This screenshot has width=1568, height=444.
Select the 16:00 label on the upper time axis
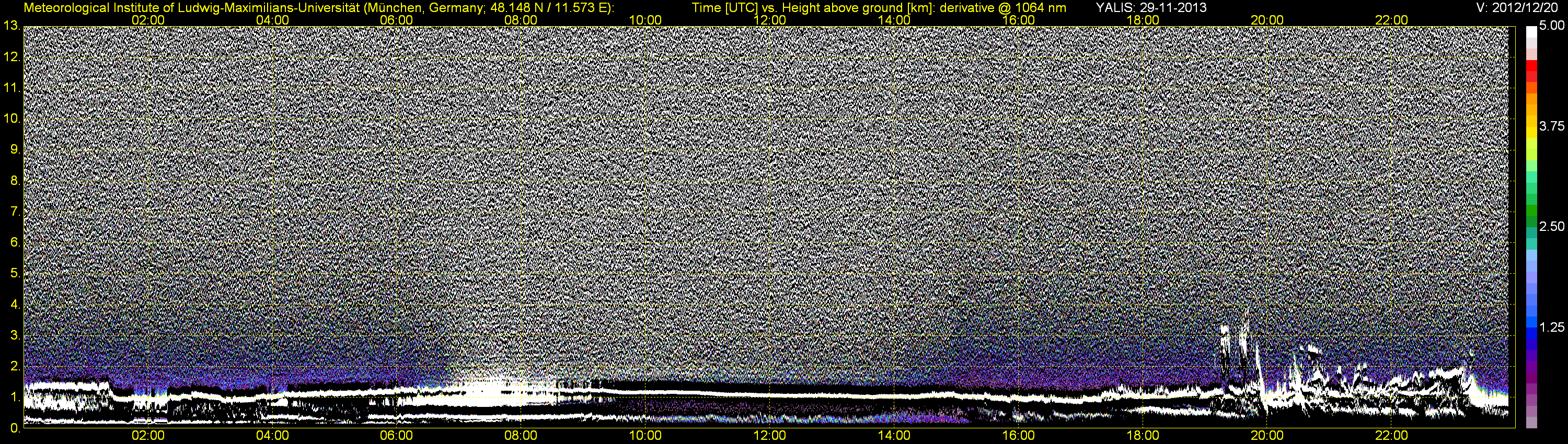1018,20
